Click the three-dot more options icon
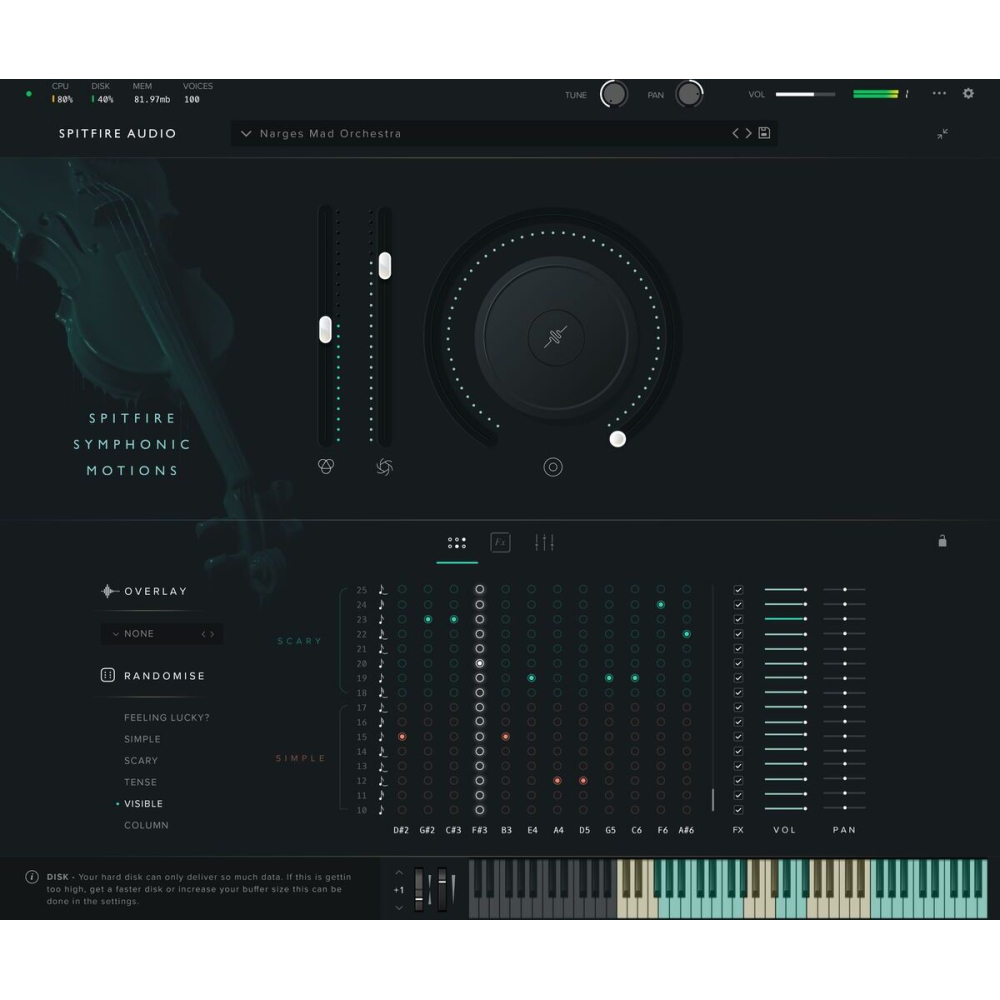This screenshot has height=1000, width=1000. tap(939, 93)
